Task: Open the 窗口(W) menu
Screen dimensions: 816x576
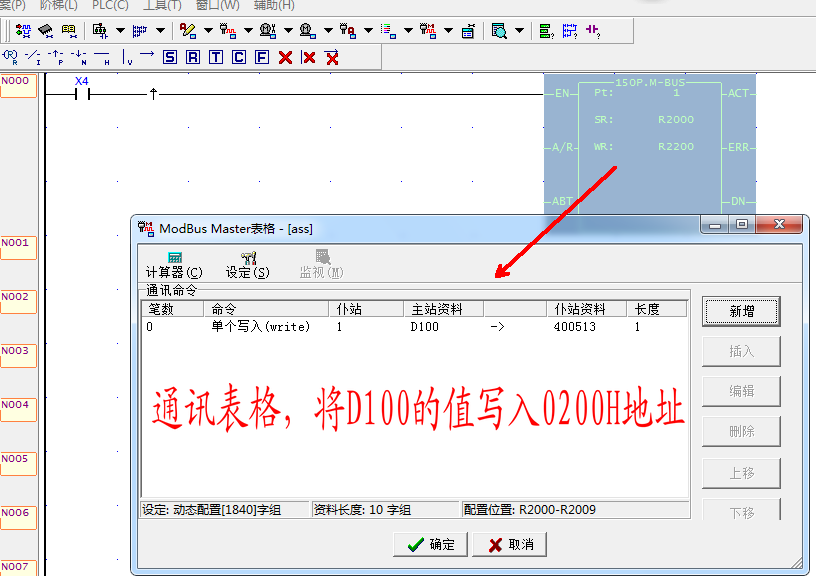Action: (x=217, y=5)
